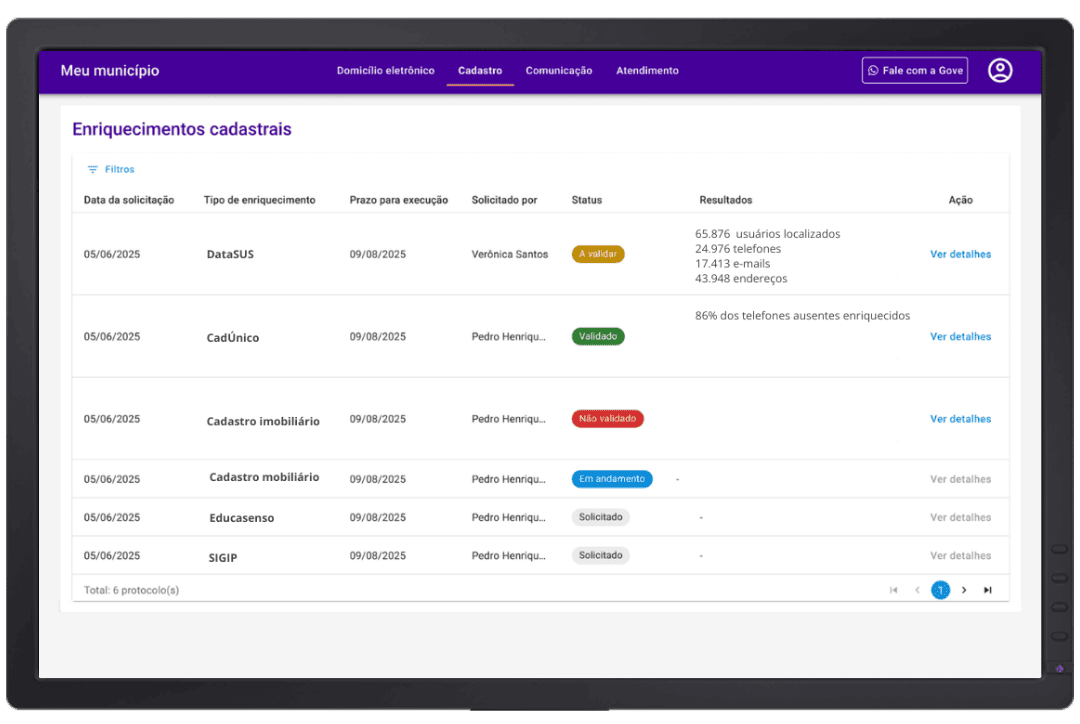Switch to Comunicação tab

click(x=559, y=70)
